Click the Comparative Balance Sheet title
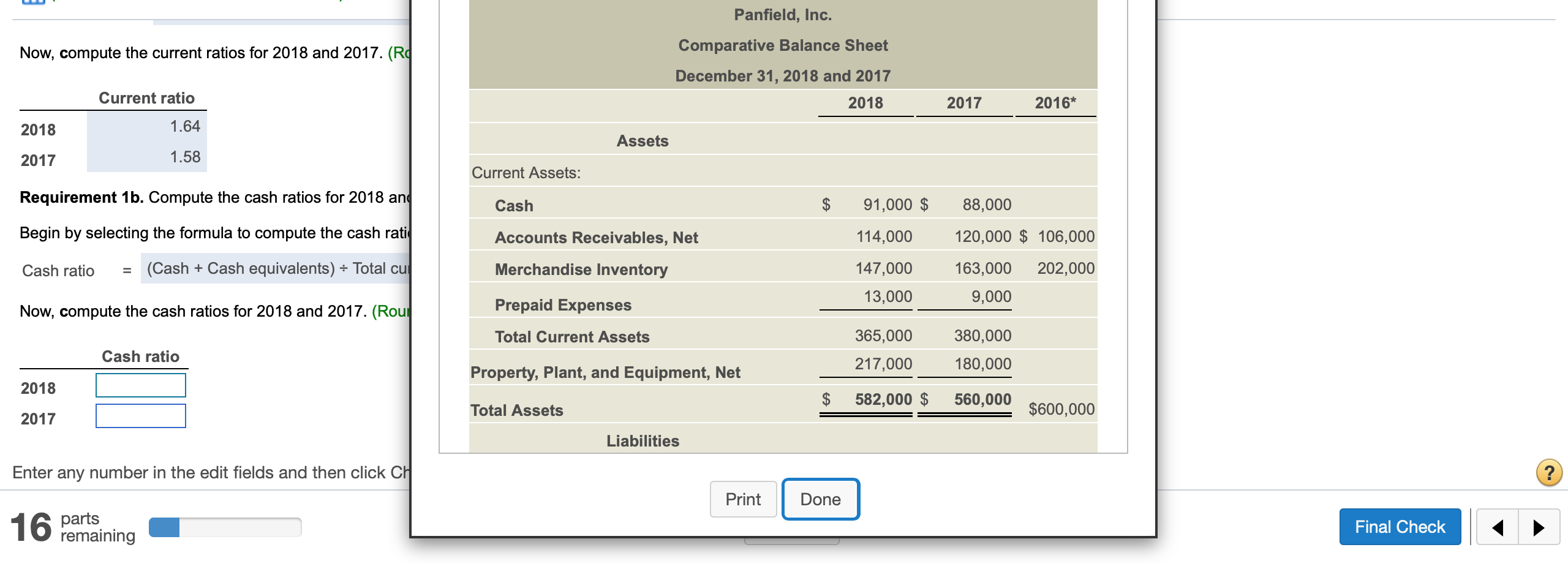 [783, 45]
